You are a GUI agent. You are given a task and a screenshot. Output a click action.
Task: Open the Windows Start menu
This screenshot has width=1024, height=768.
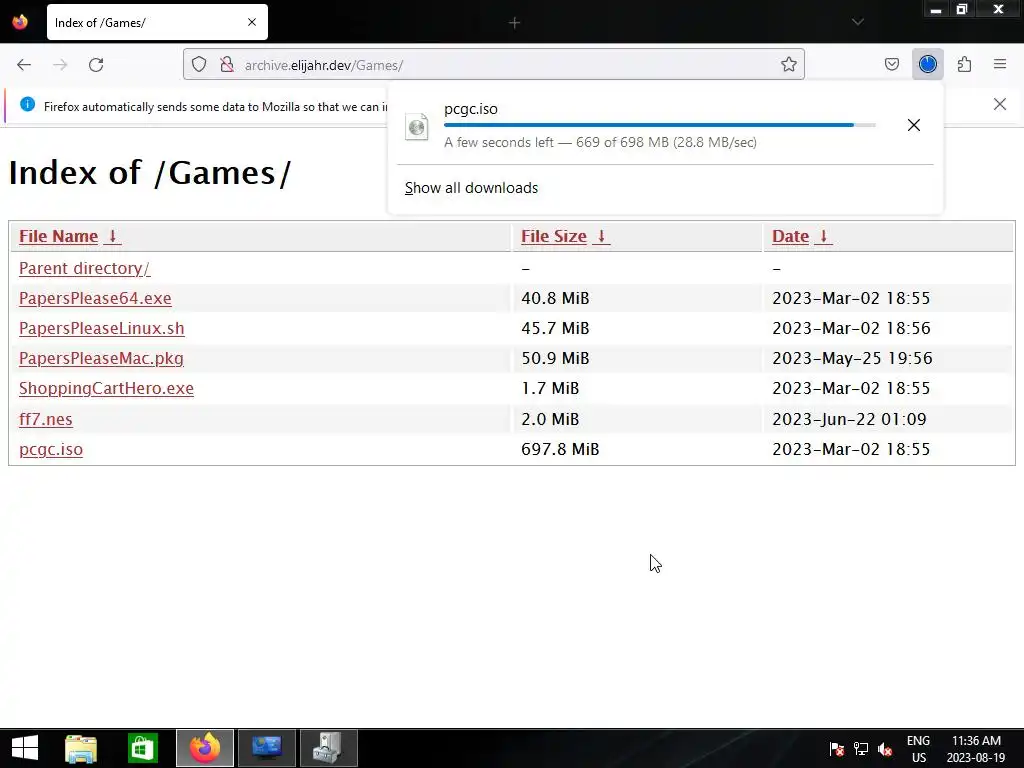point(25,748)
